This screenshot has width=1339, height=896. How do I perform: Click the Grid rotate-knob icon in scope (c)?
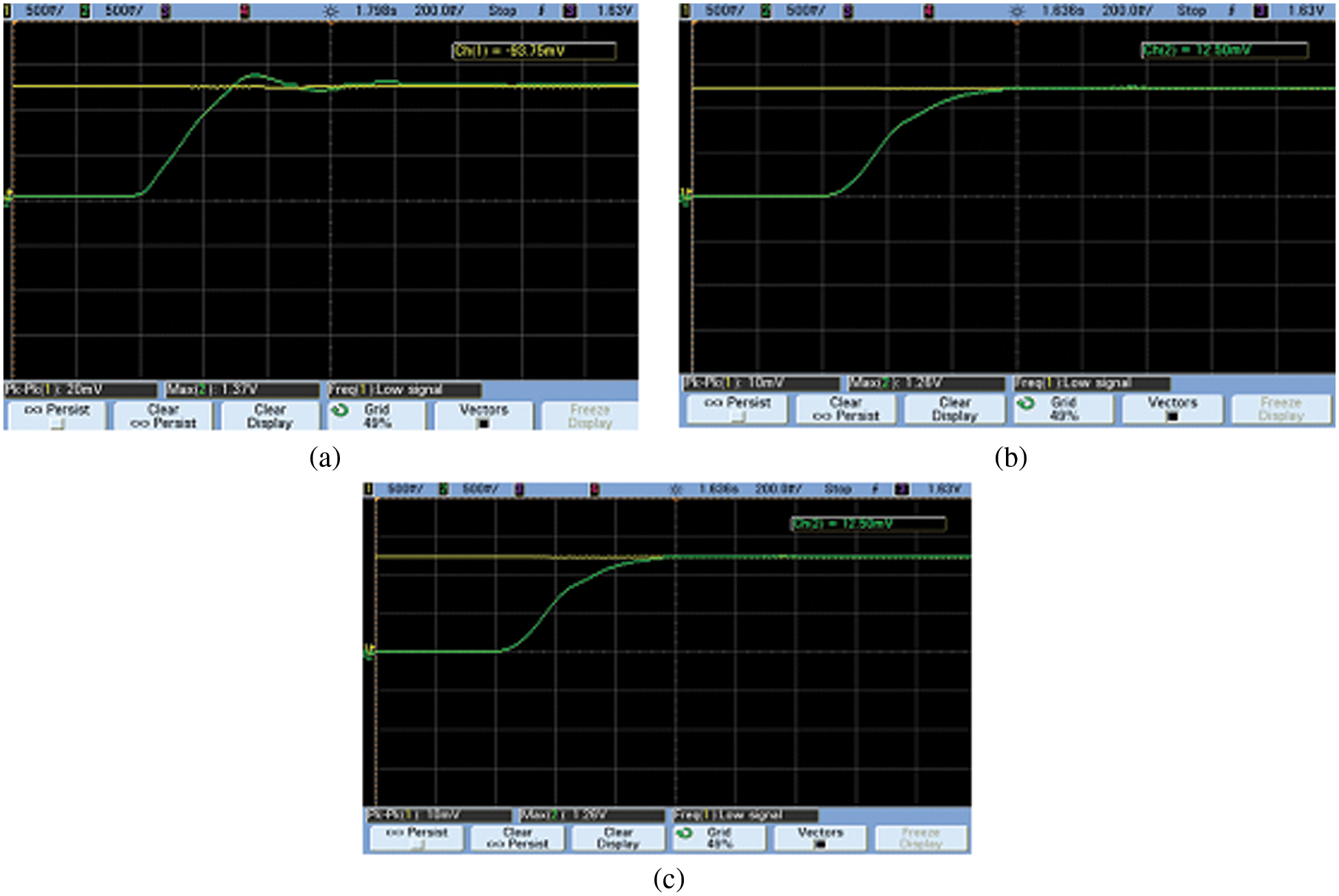tap(683, 833)
